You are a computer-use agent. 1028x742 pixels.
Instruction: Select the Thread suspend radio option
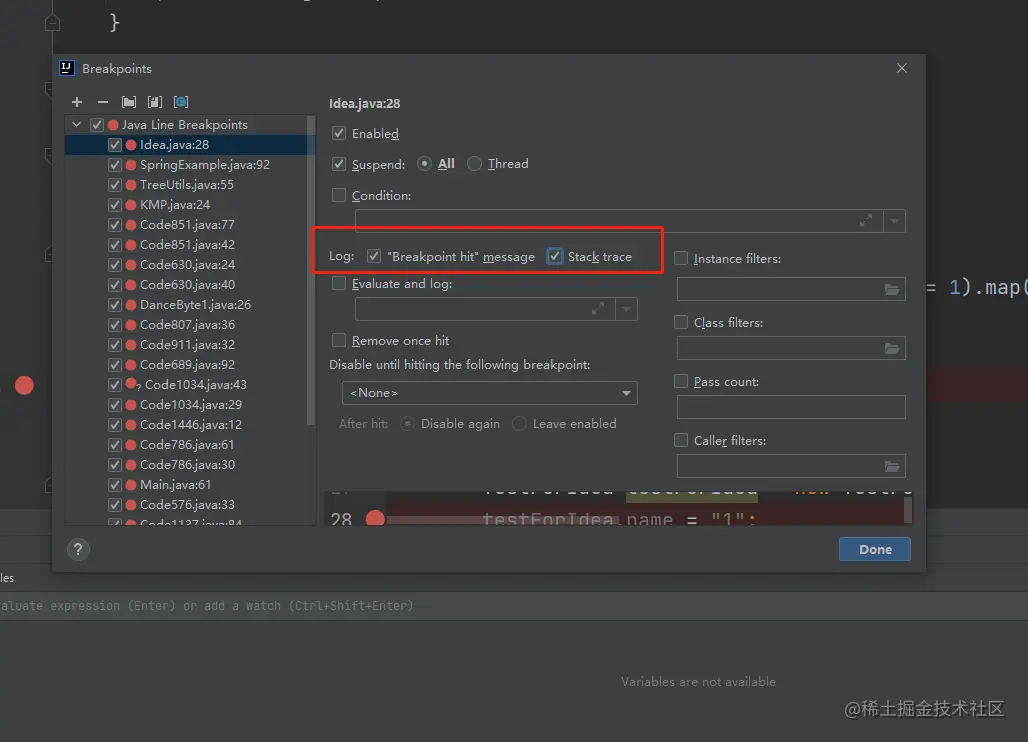[475, 164]
